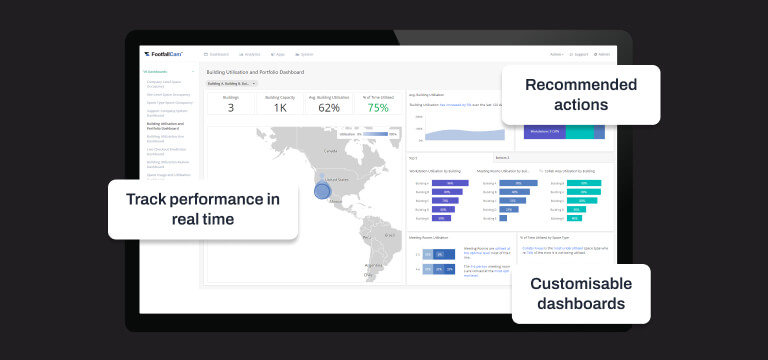Open the Admin account menu
Screen dimensions: 768x360
pyautogui.click(x=602, y=54)
